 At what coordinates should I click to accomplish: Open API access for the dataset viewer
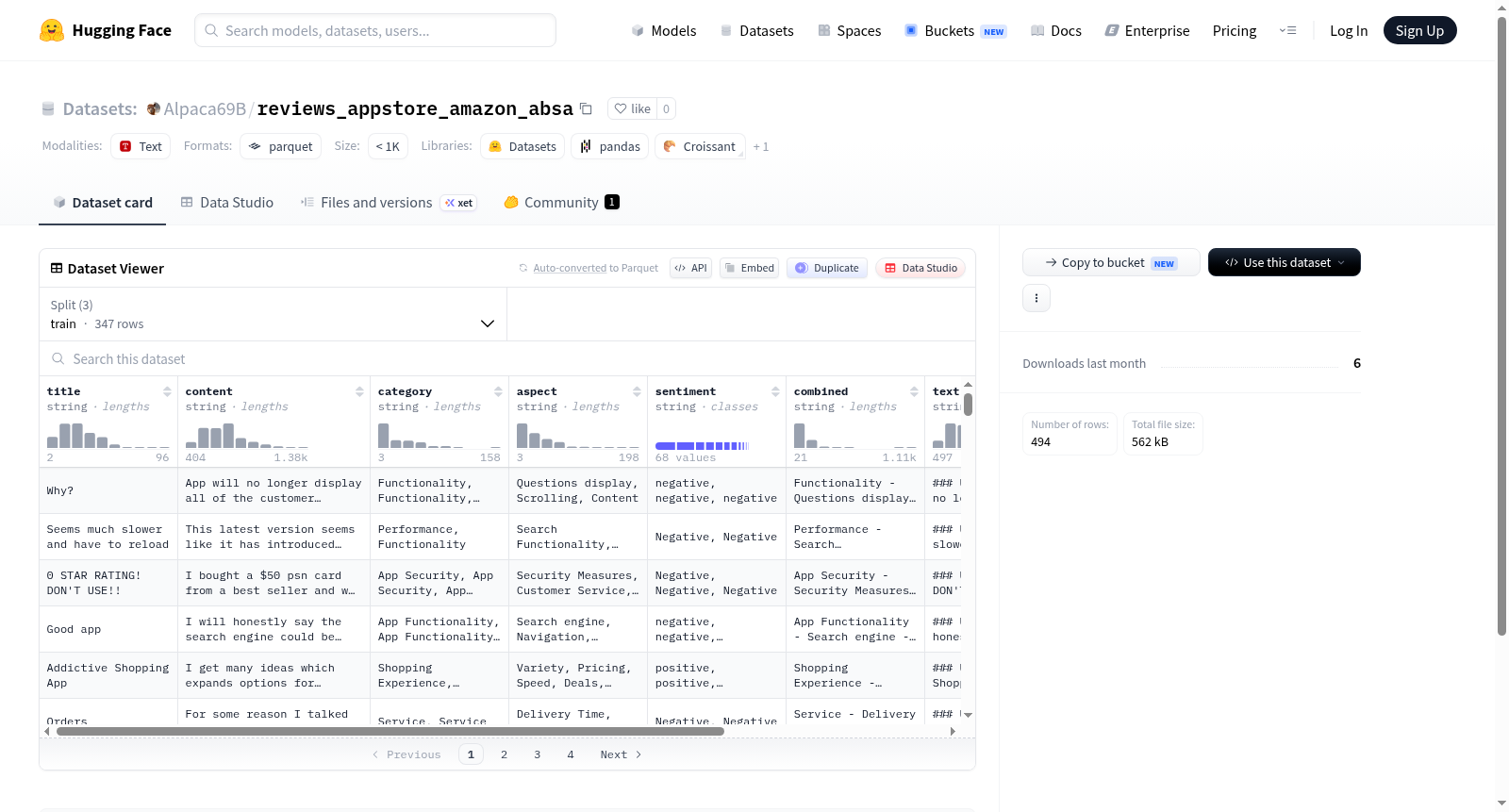pos(690,268)
